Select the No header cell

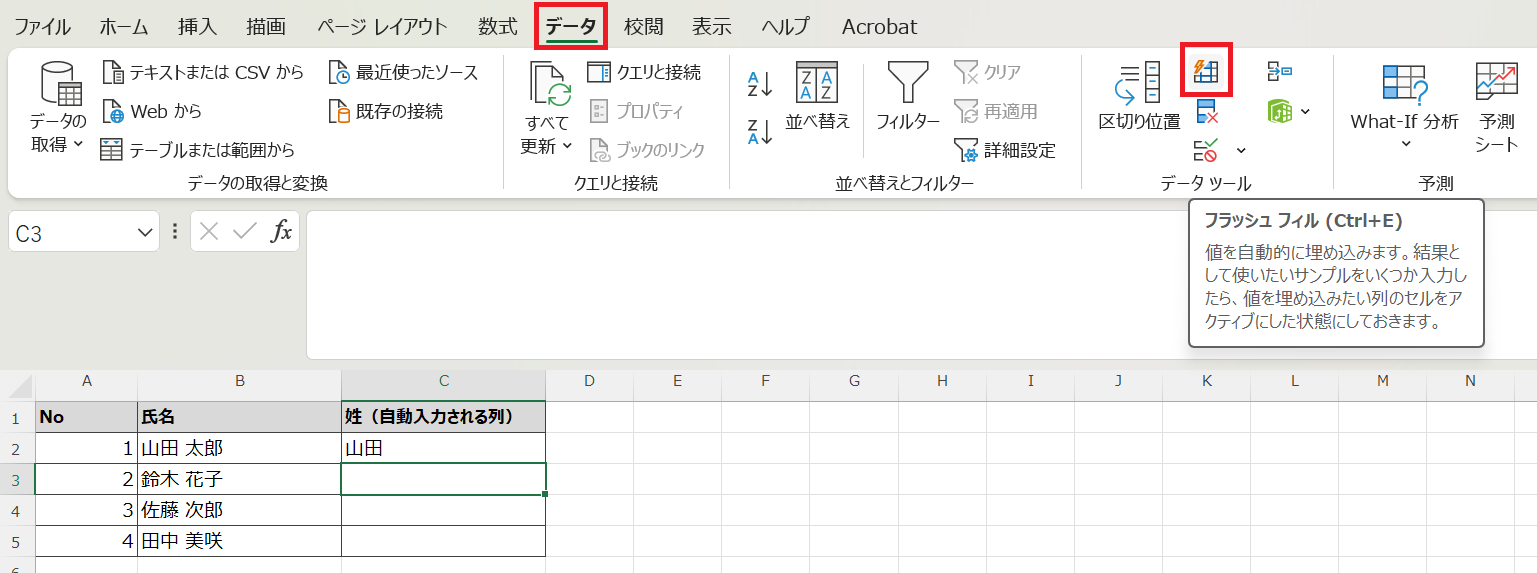tap(86, 417)
